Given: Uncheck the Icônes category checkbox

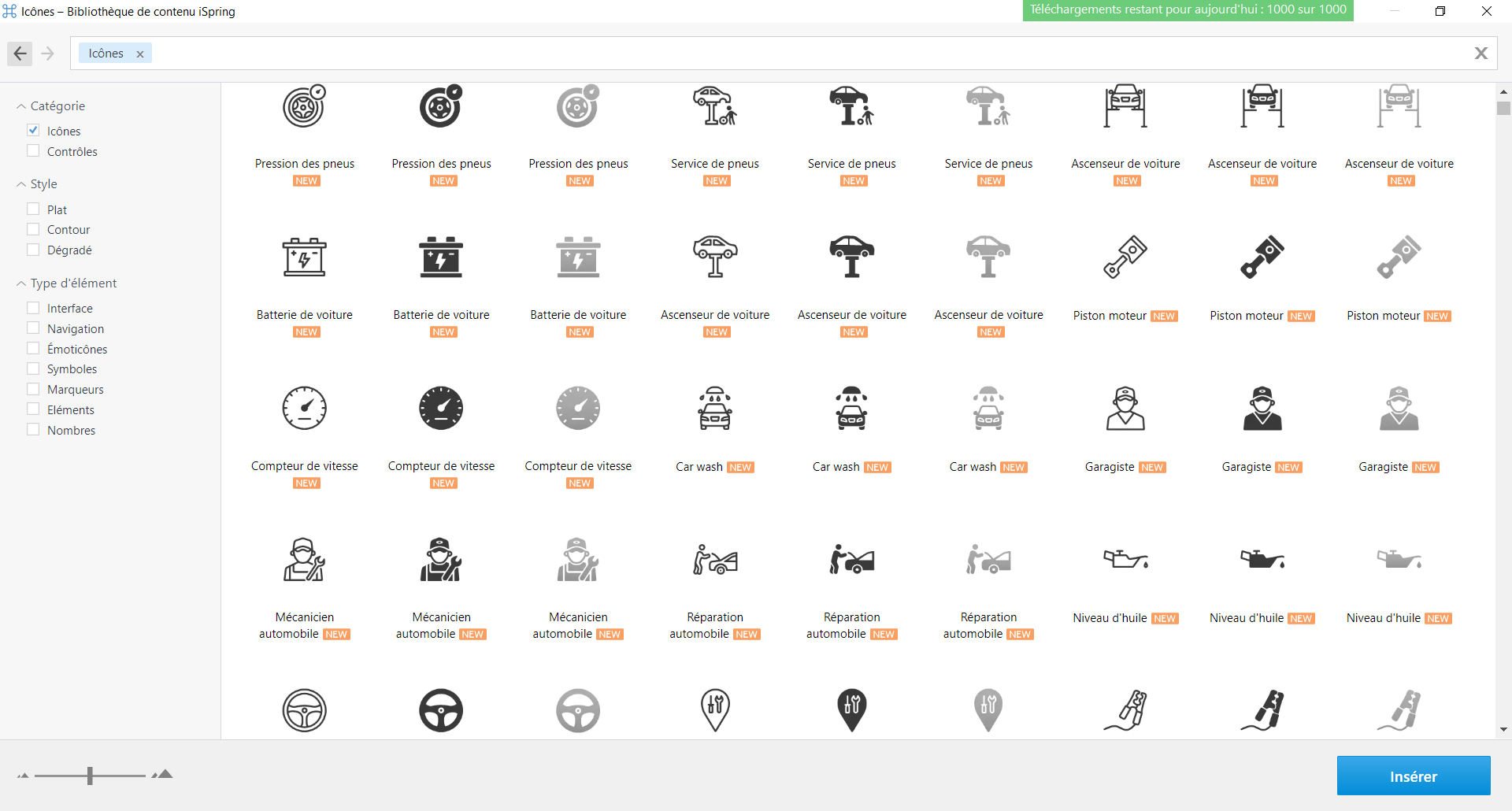Looking at the screenshot, I should point(33,131).
